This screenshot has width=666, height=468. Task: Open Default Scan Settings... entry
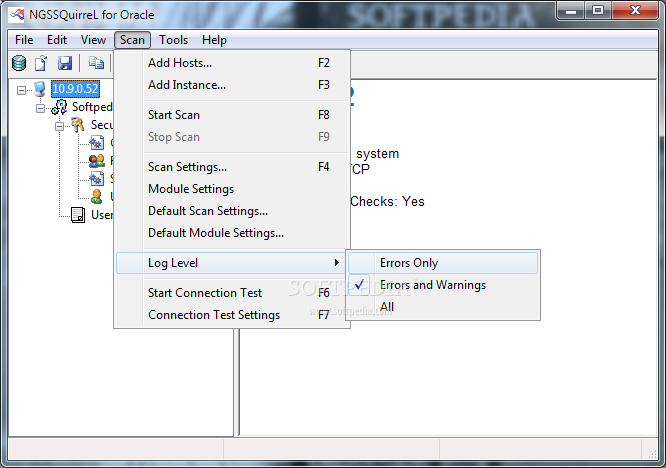[x=232, y=211]
